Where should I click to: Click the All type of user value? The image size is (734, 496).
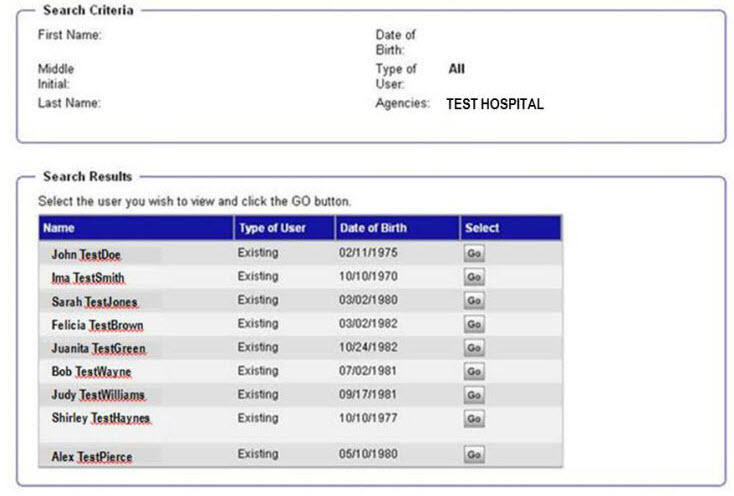[x=456, y=69]
